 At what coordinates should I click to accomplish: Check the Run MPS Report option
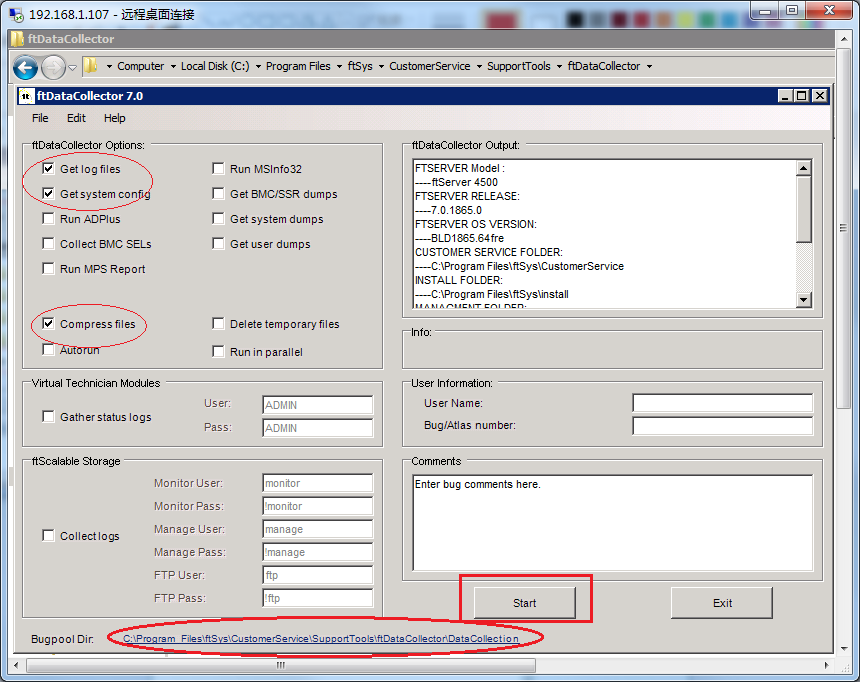[x=48, y=268]
